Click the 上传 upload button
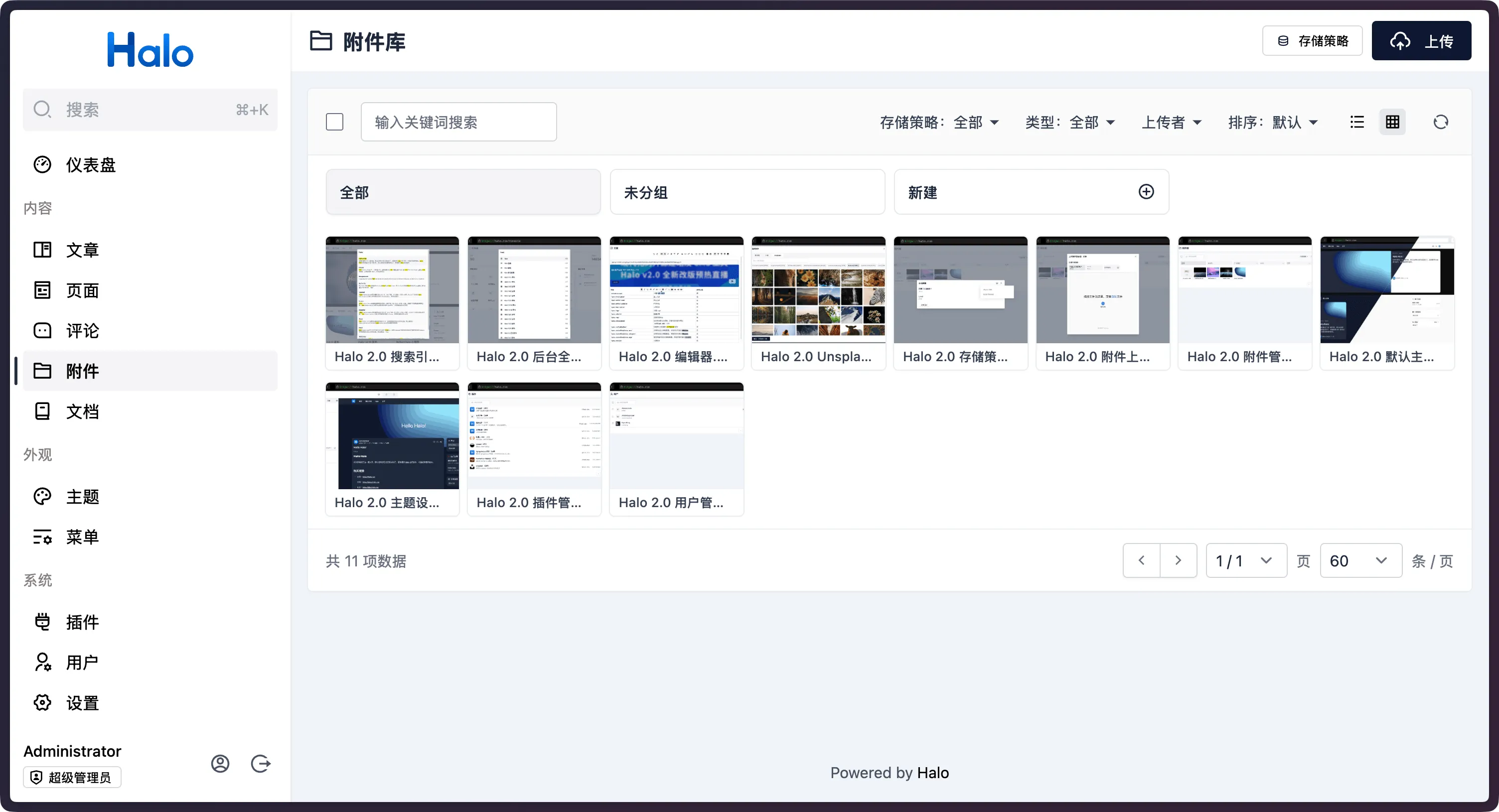The height and width of the screenshot is (812, 1499). click(1421, 41)
